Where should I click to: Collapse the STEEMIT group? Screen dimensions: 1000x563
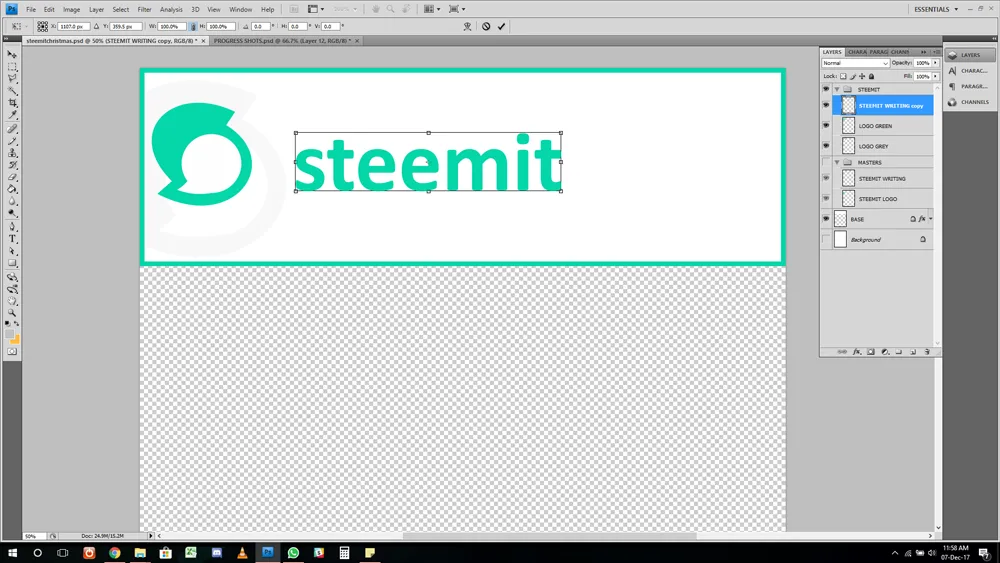837,89
